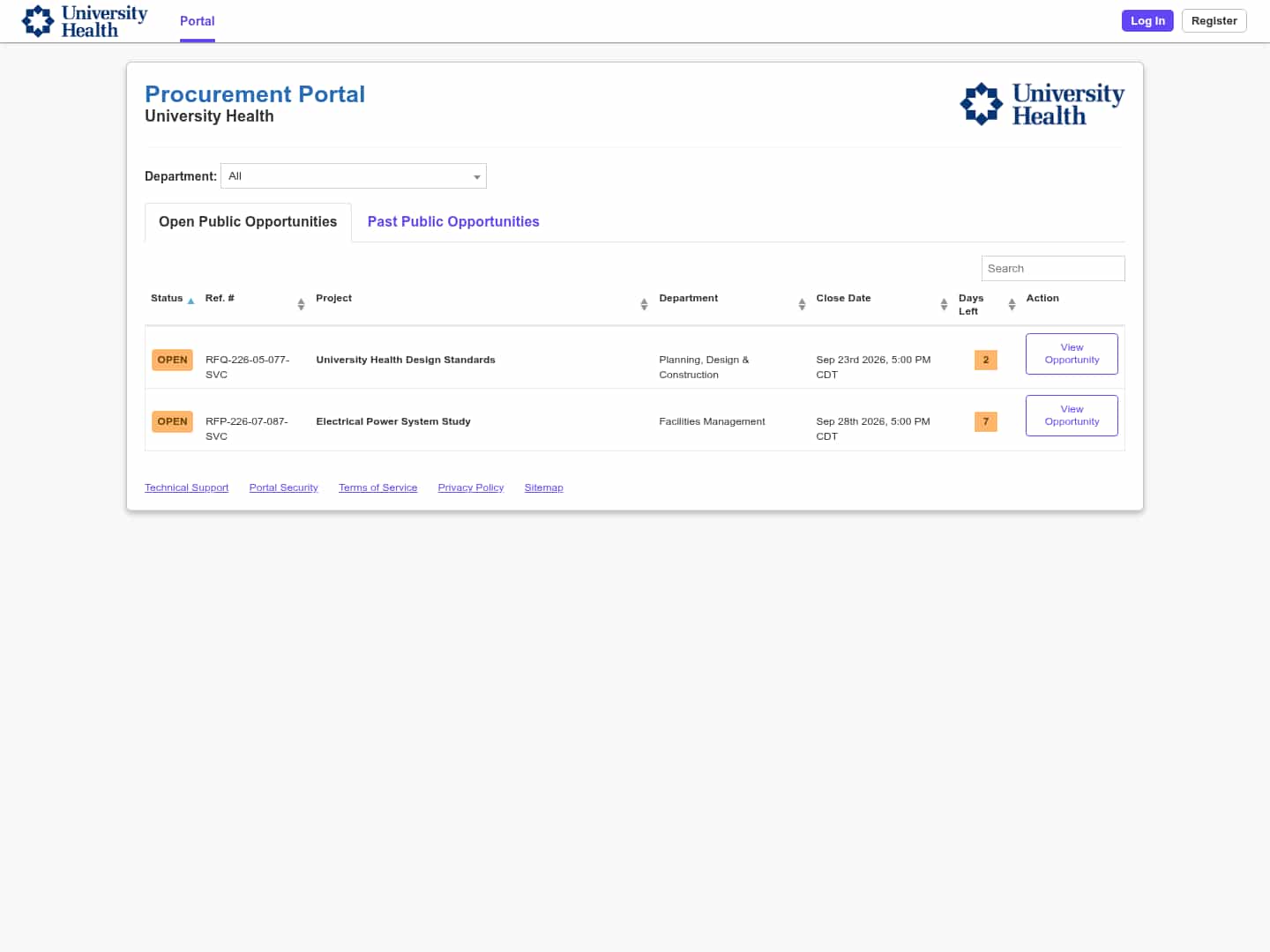The width and height of the screenshot is (1270, 952).
Task: Click the University Health logo in top navigation
Action: pos(85,21)
